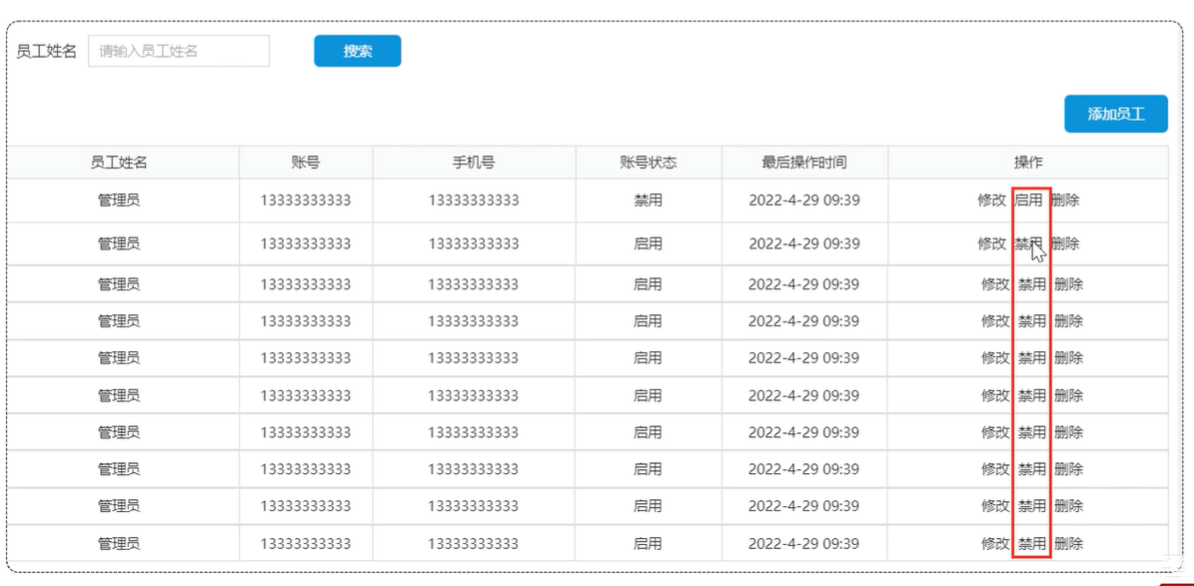The width and height of the screenshot is (1194, 586).
Task: Open 修改 in the eighth table row
Action: point(995,469)
